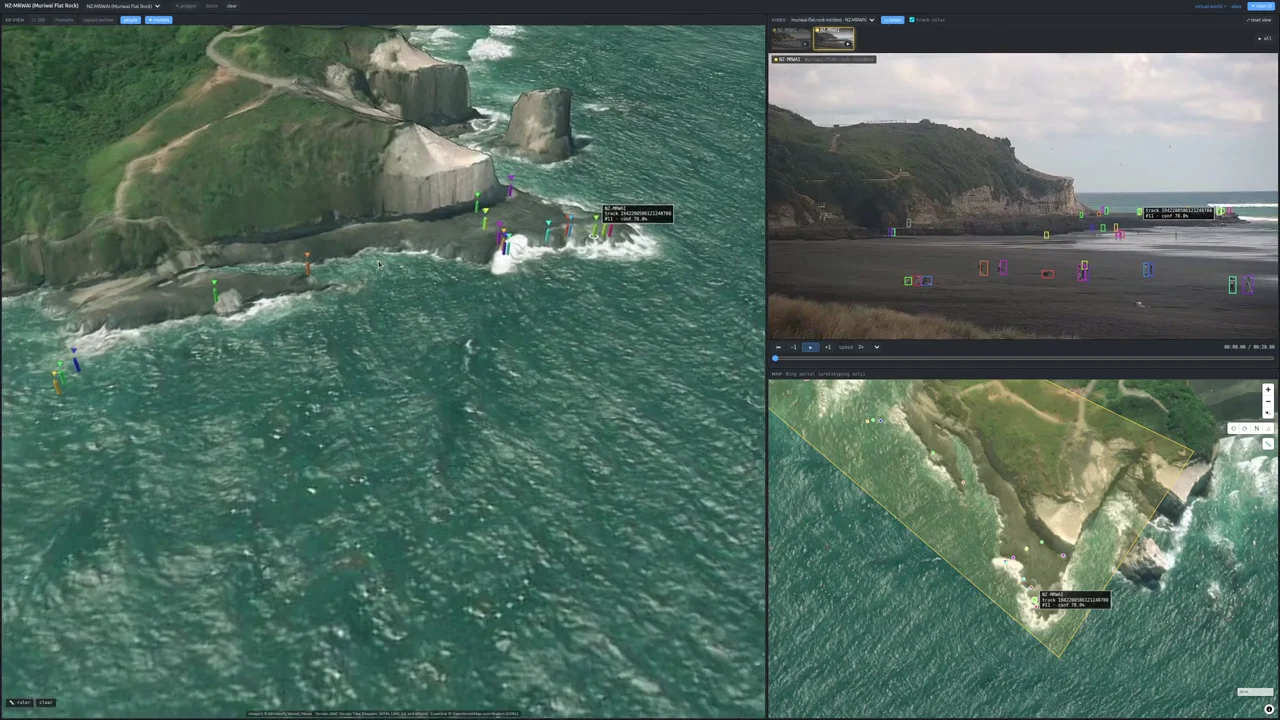Play the video

[811, 347]
